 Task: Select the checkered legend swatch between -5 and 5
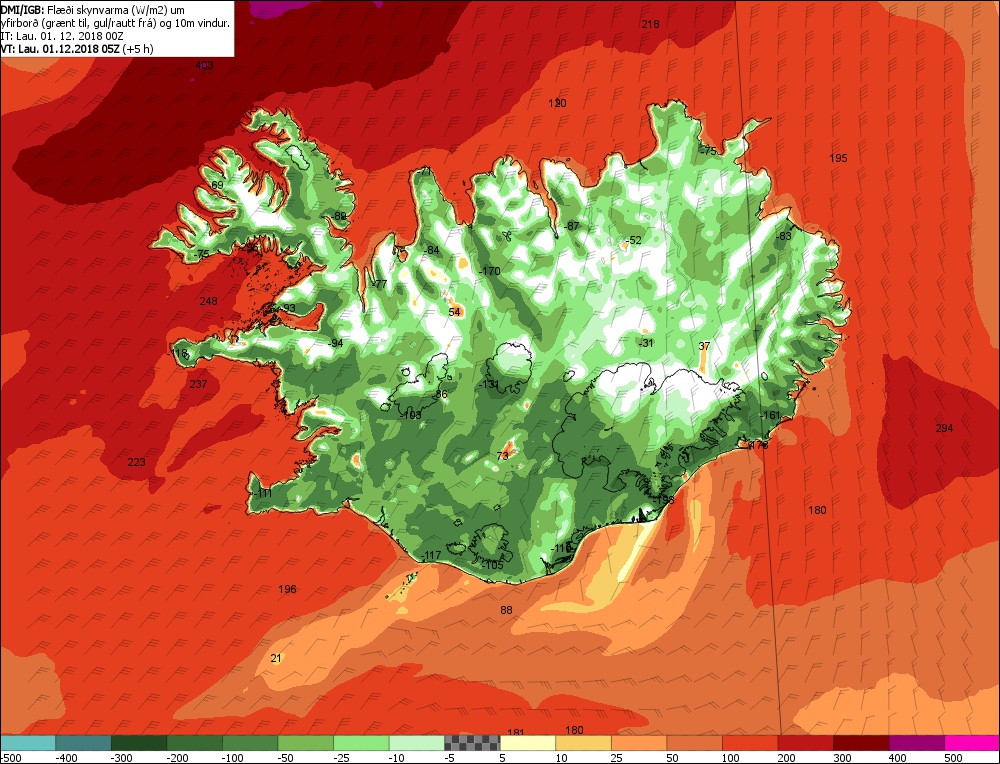473,743
